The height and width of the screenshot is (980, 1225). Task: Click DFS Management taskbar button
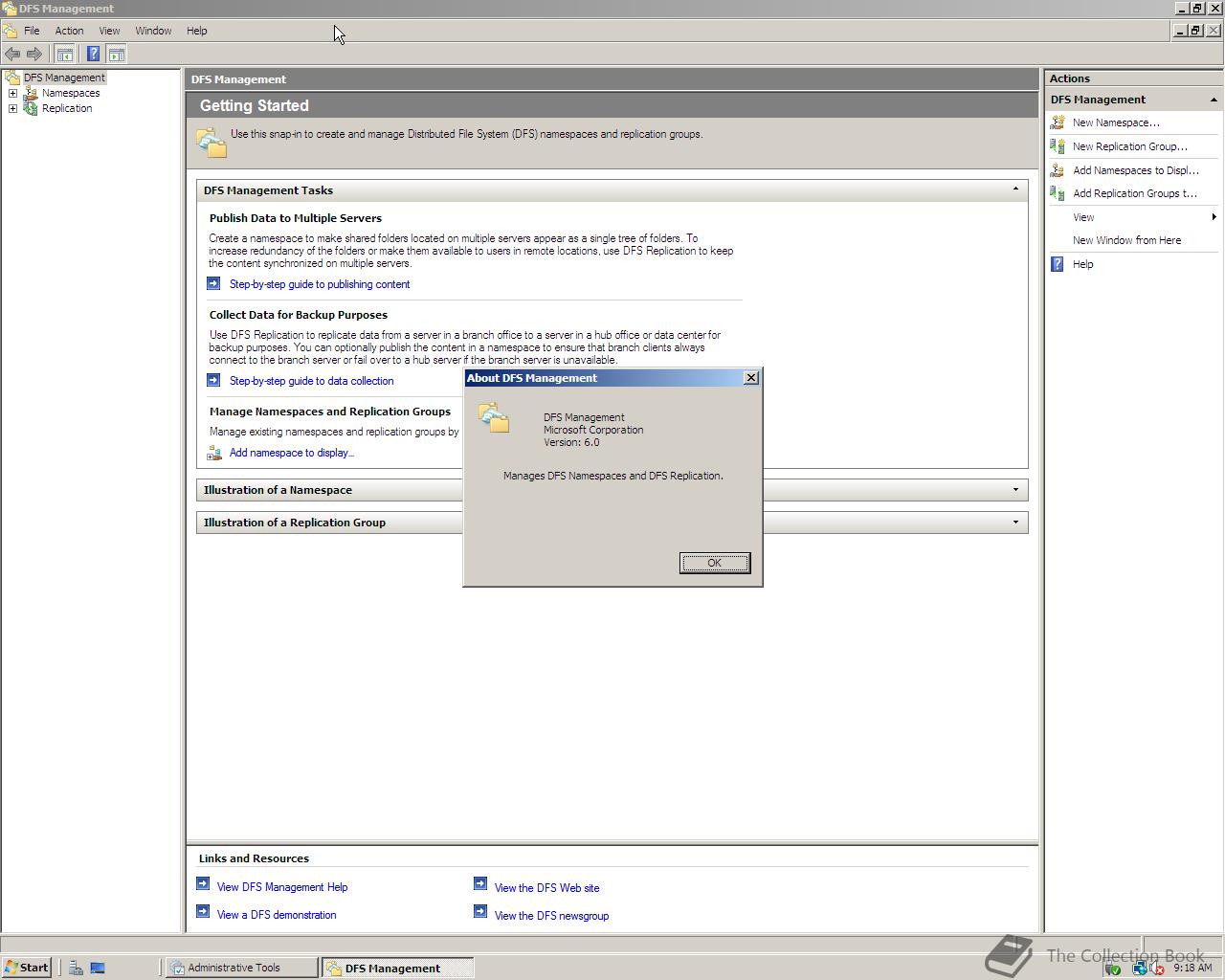click(397, 968)
